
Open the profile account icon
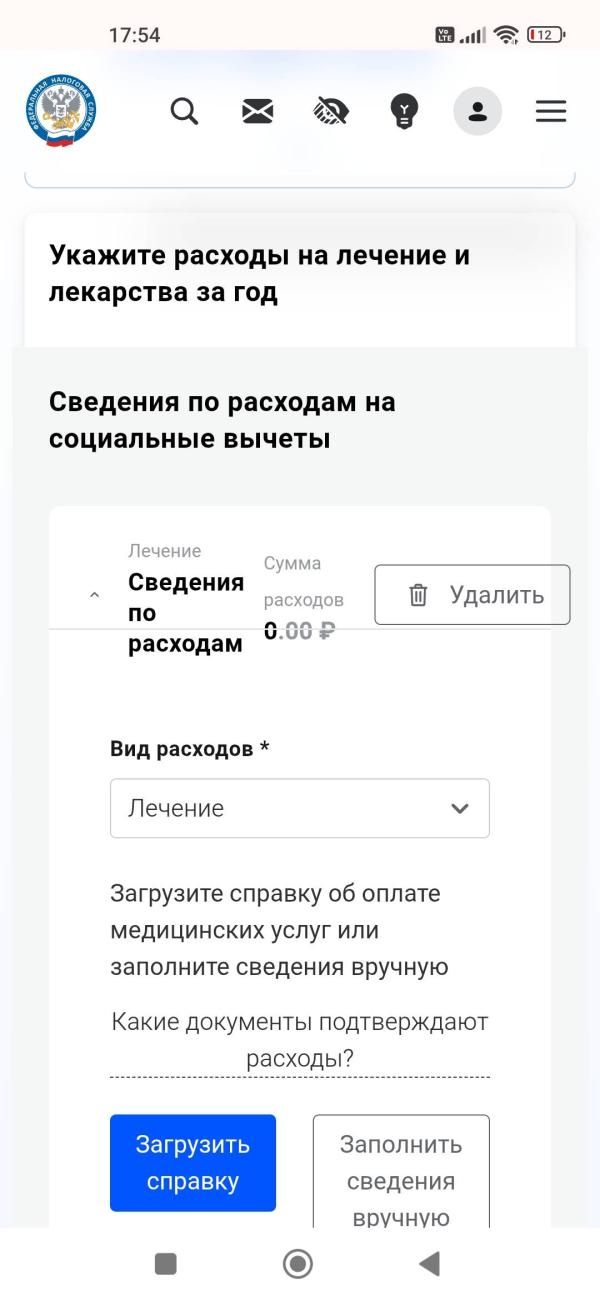click(x=477, y=111)
